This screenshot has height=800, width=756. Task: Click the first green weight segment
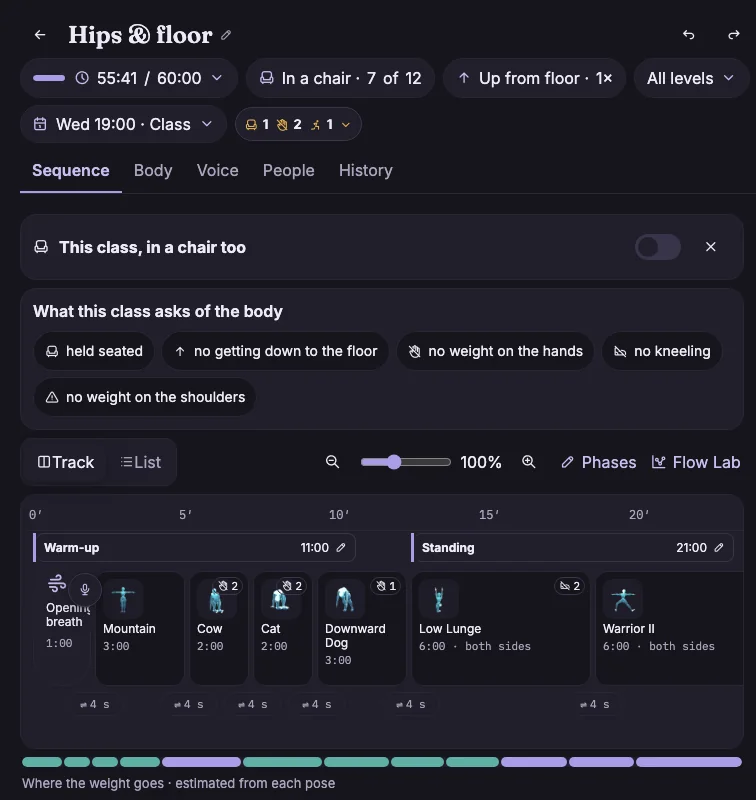pos(42,762)
